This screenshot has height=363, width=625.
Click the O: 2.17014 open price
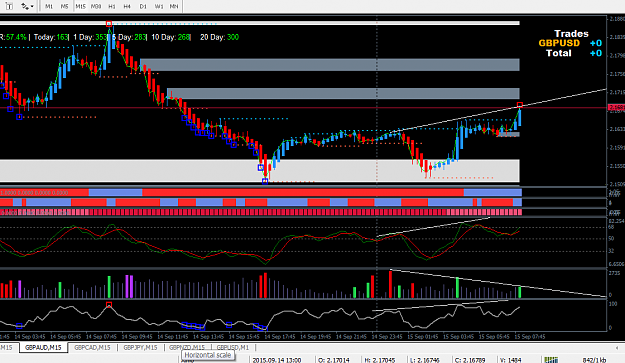(334, 360)
